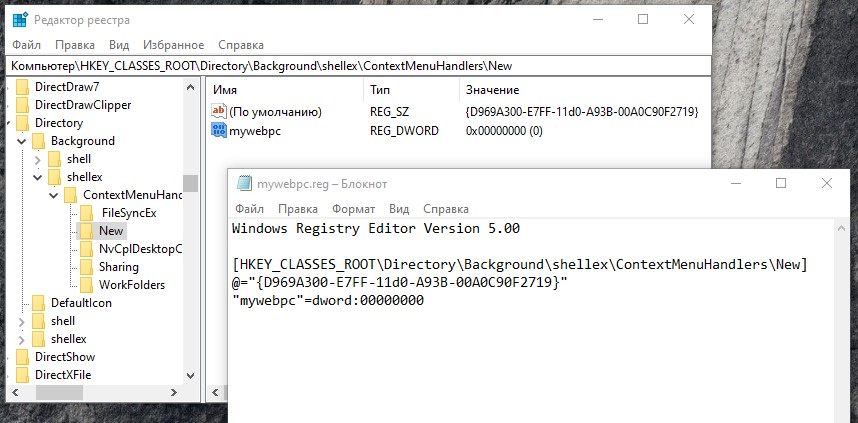Select the (По умолчанию) string value icon

218,112
